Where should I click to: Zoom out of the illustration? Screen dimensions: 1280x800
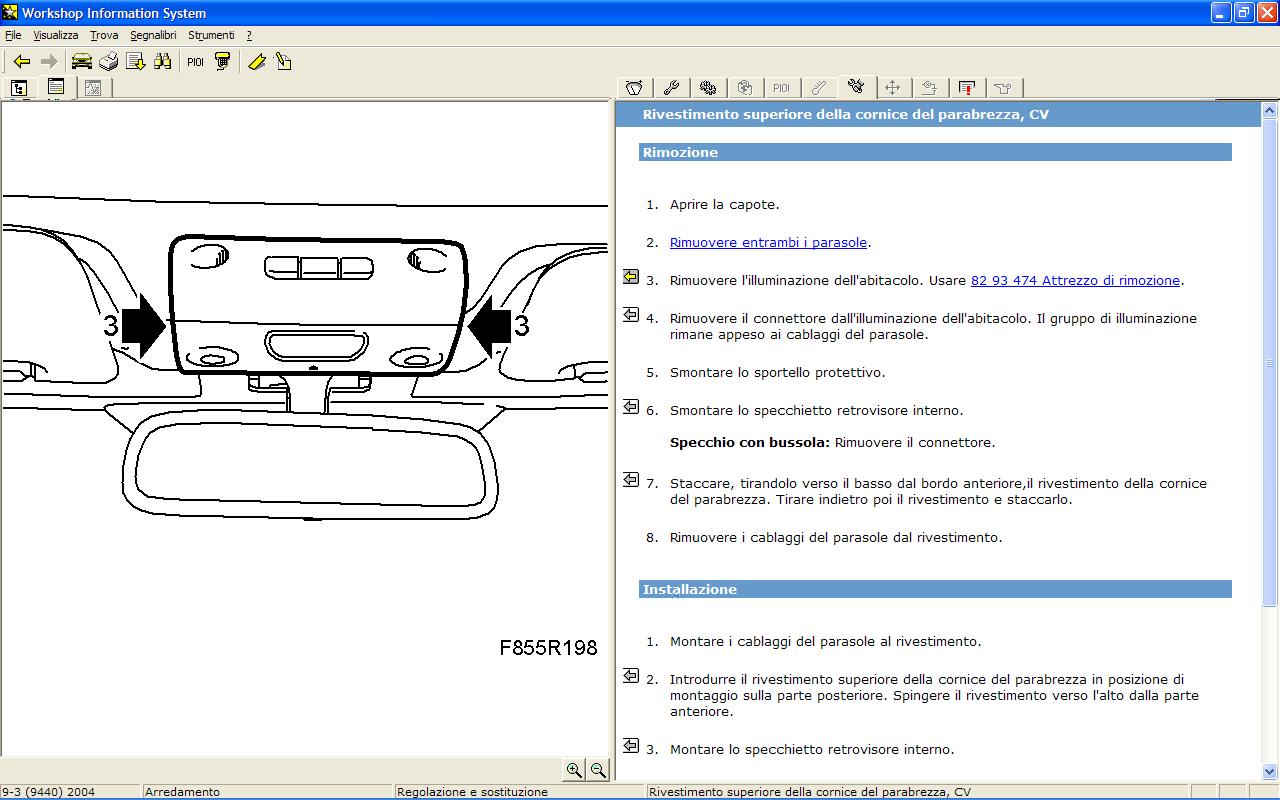click(x=598, y=770)
